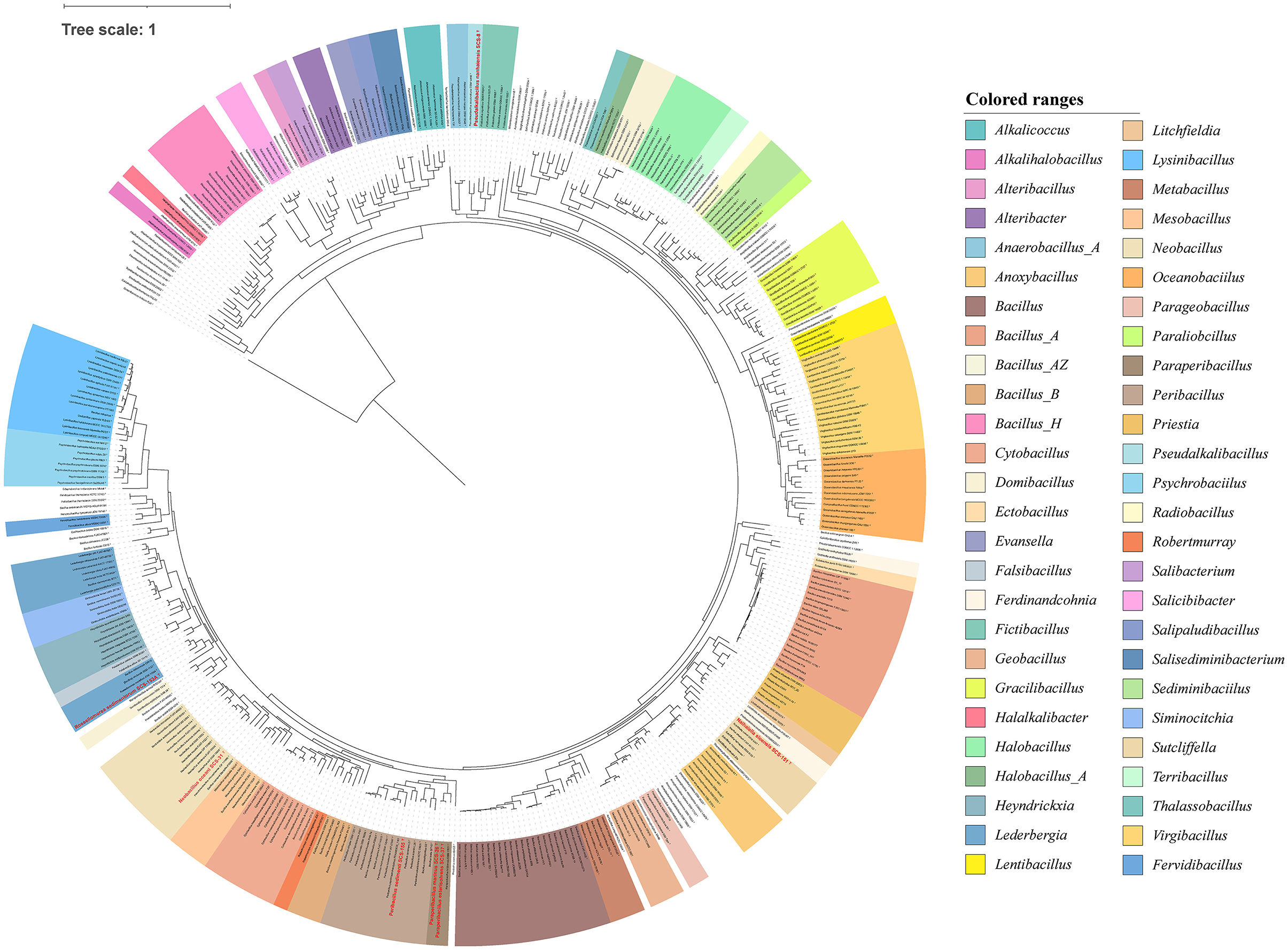This screenshot has width=1288, height=950.
Task: Select the Bacillus_B legend swatch
Action: 975,394
